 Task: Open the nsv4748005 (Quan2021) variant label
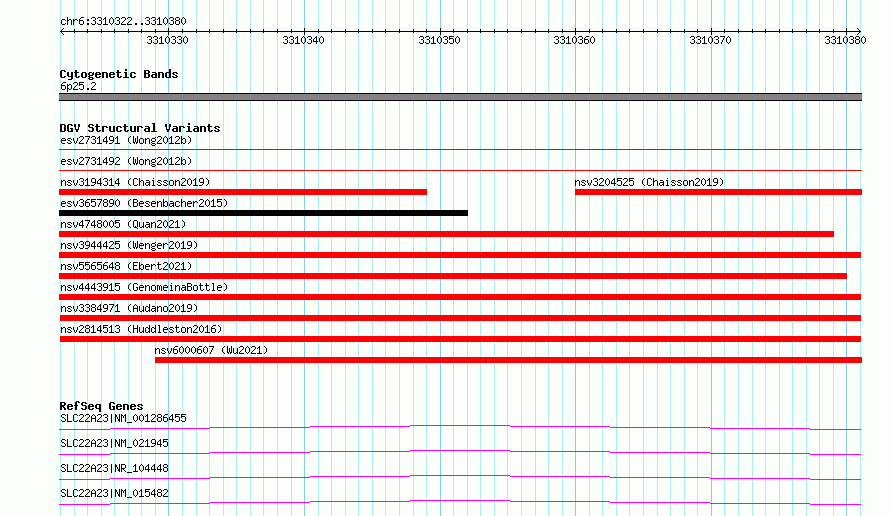[123, 224]
